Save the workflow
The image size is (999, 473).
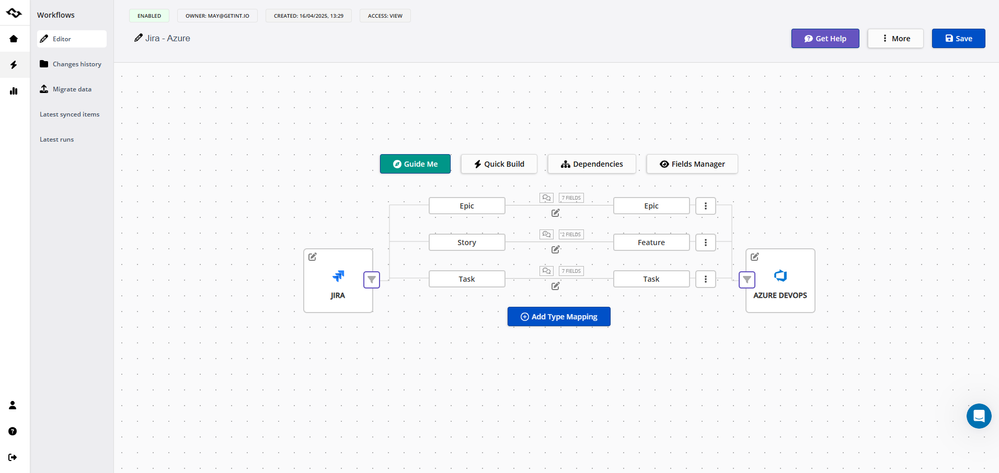click(958, 38)
